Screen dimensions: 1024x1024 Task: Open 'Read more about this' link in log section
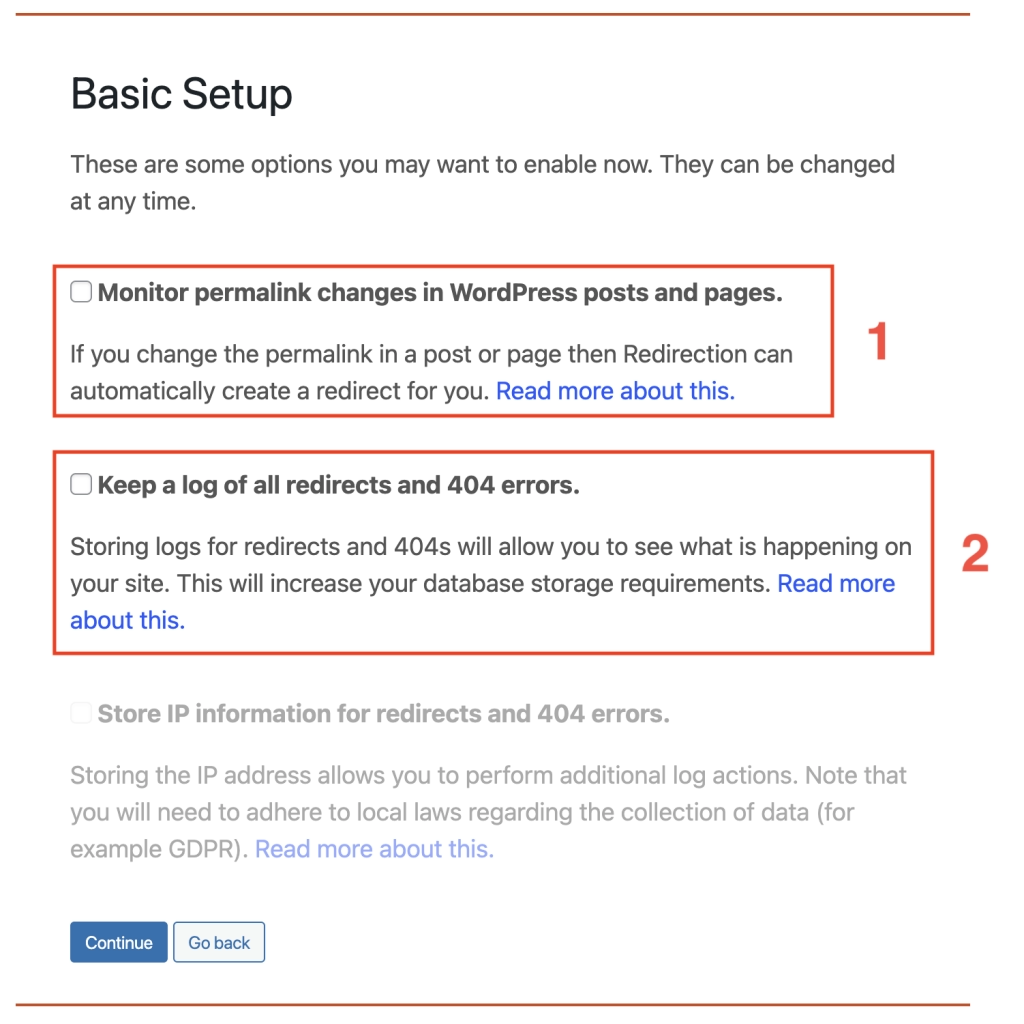[x=836, y=583]
